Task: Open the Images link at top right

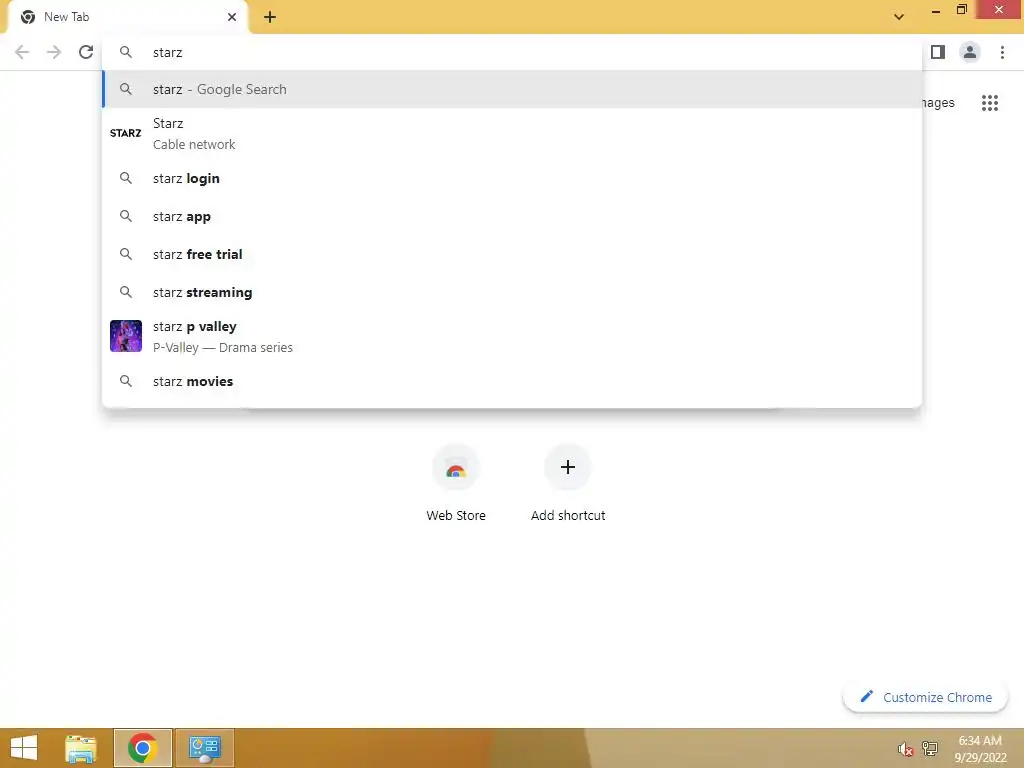Action: (938, 103)
